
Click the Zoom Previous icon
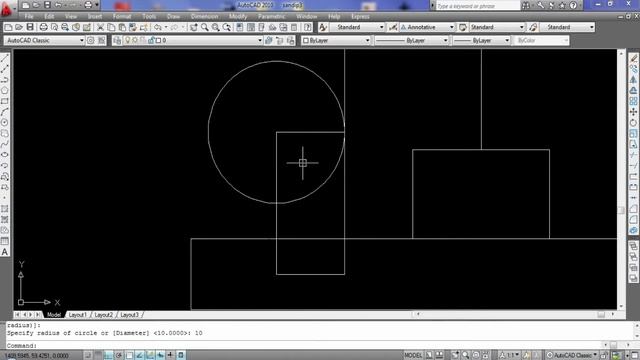point(227,27)
